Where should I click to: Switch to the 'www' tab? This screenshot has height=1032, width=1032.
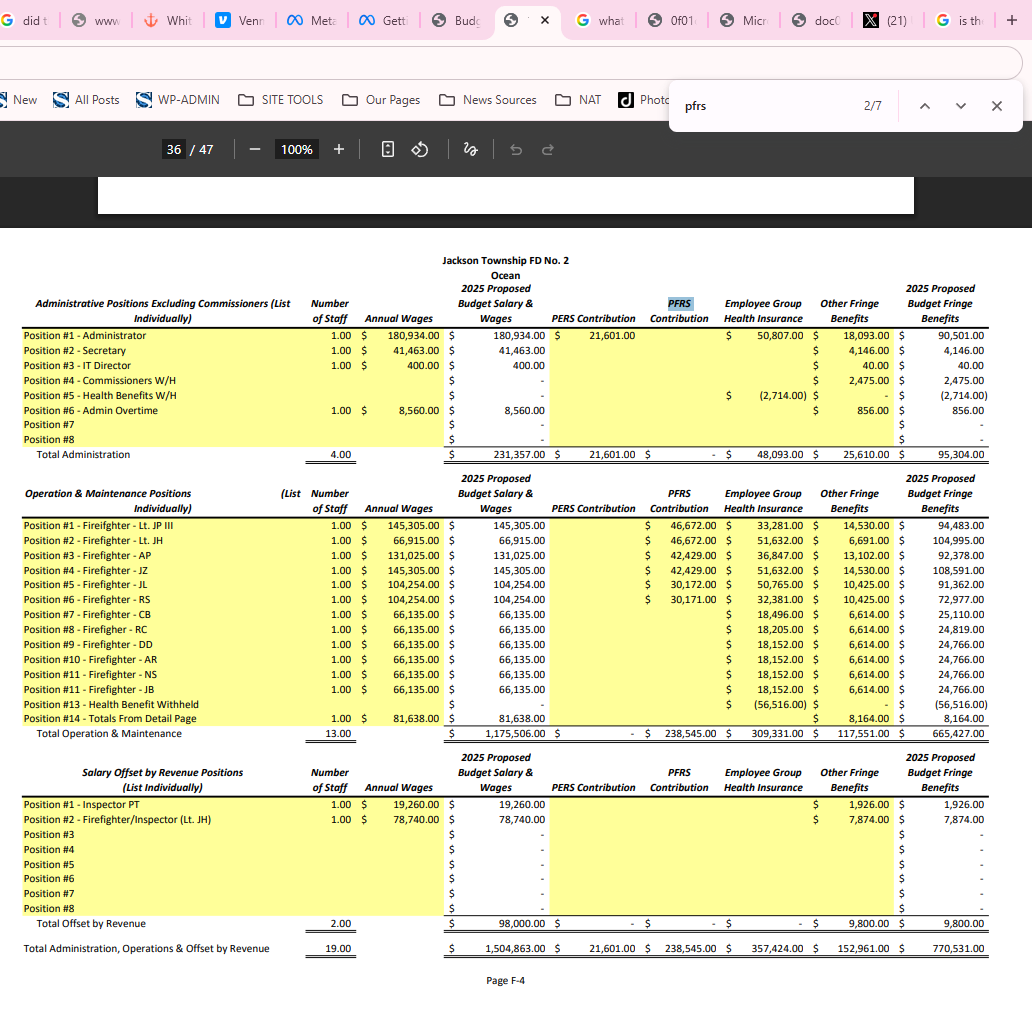[x=98, y=20]
